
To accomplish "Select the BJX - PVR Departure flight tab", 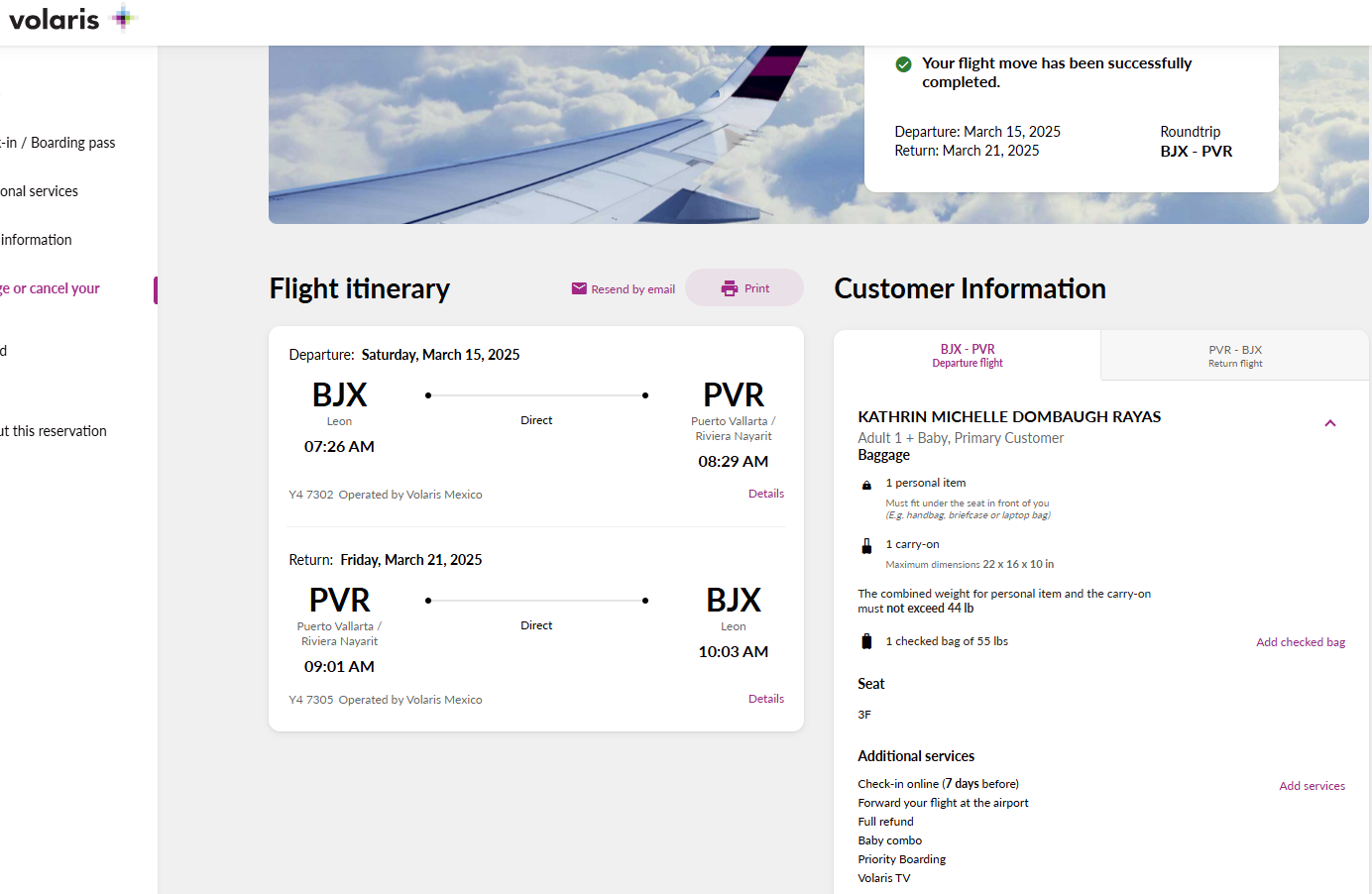I will [x=968, y=355].
